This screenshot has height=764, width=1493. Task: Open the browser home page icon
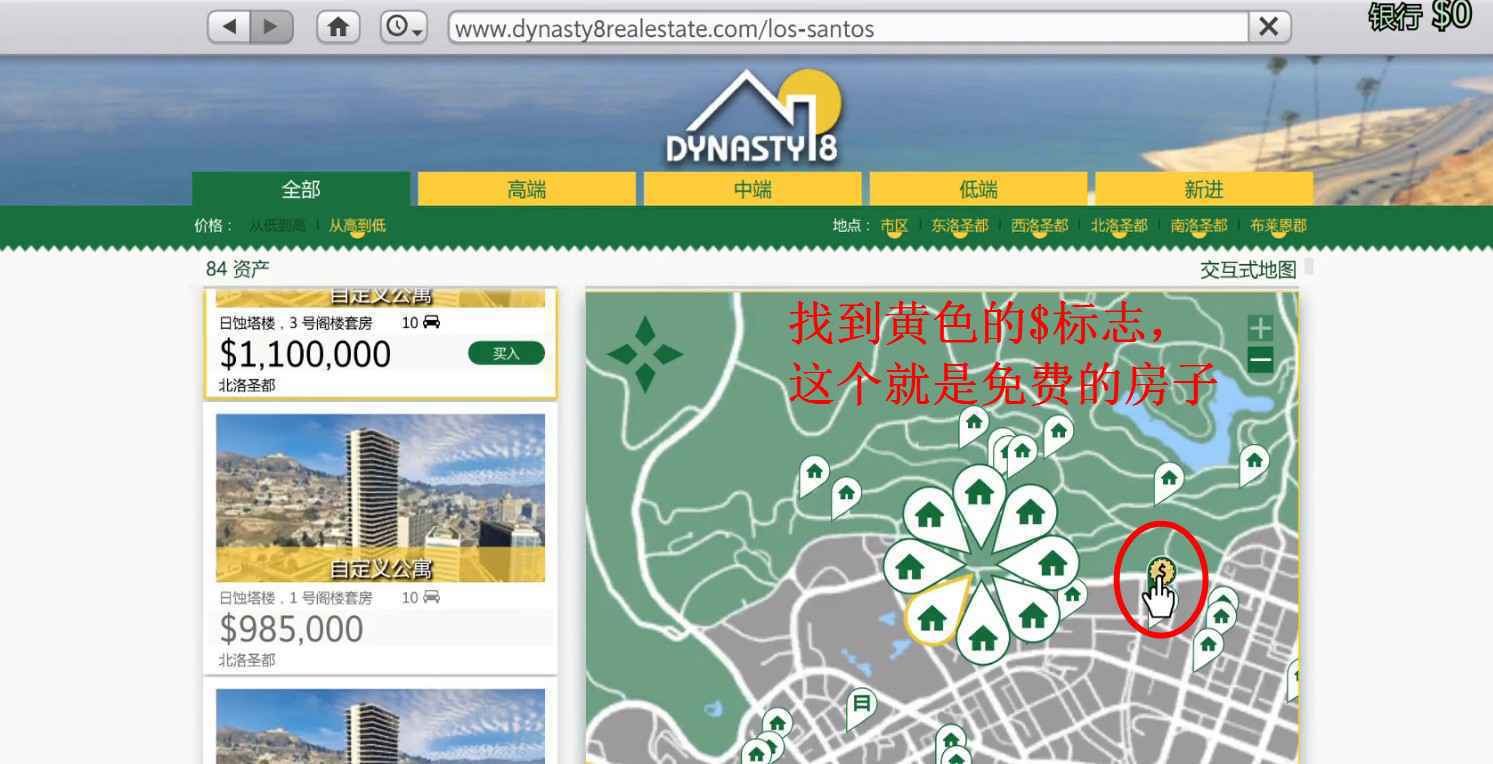(x=339, y=28)
